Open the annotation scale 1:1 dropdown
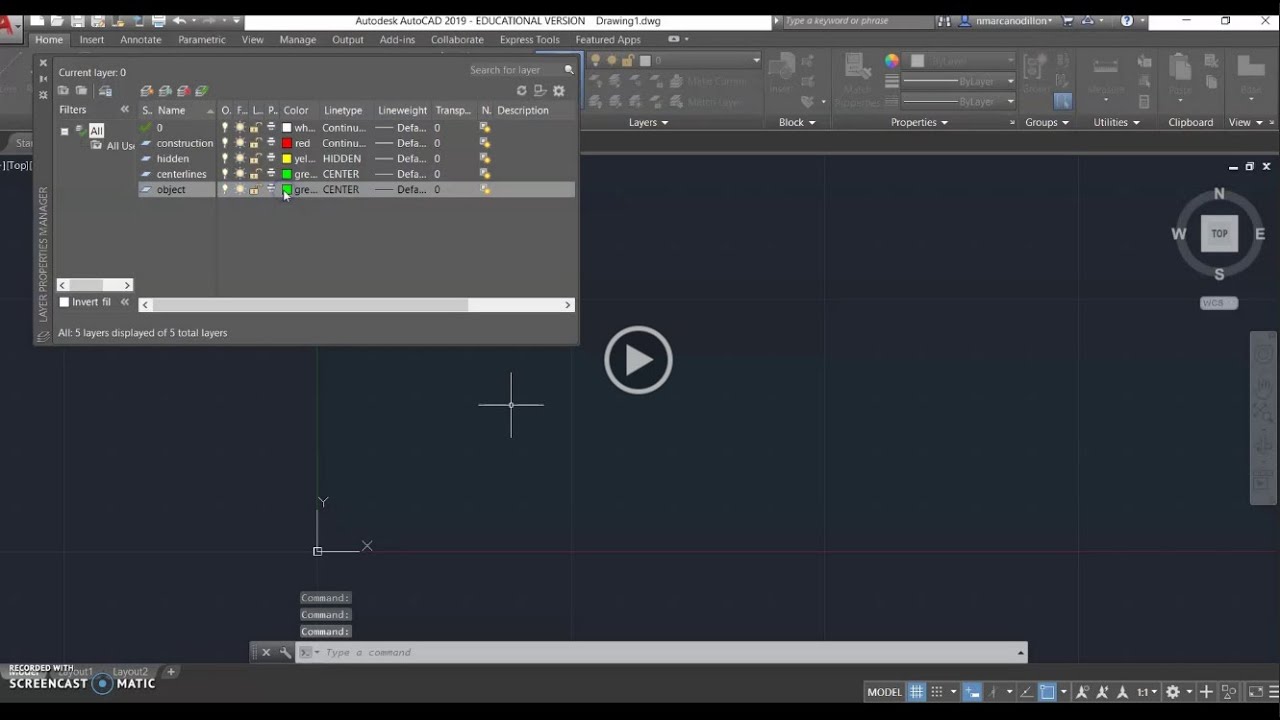 coord(1147,692)
